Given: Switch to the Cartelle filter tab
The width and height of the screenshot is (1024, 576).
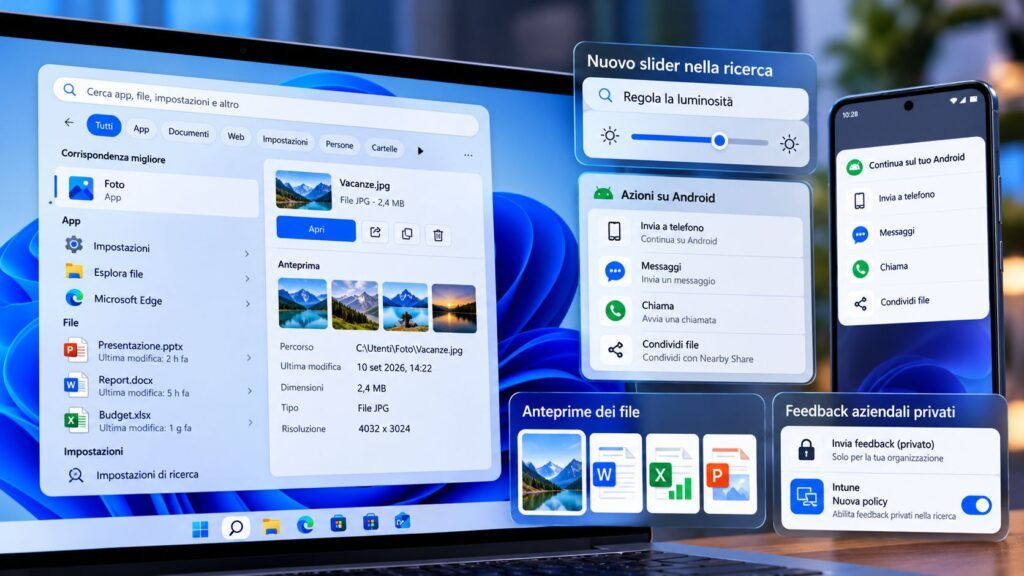Looking at the screenshot, I should [384, 148].
